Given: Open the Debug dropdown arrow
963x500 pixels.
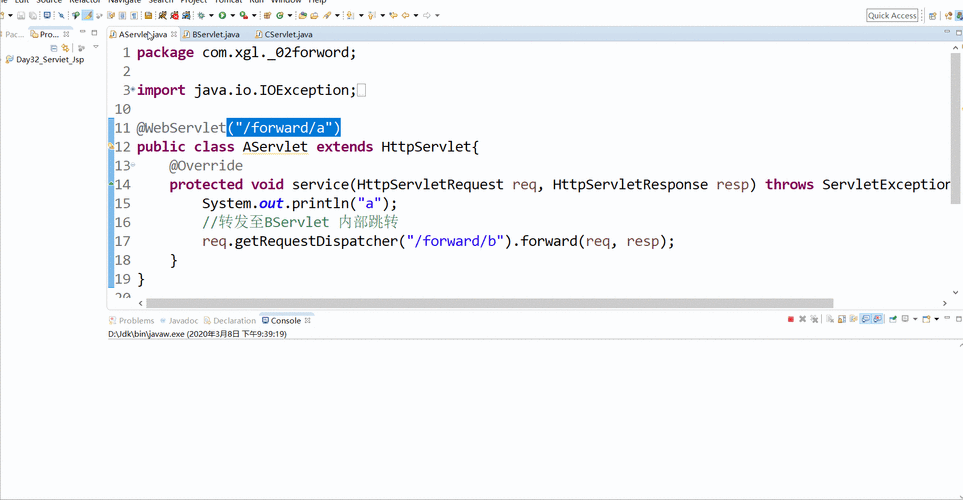Looking at the screenshot, I should tap(211, 15).
